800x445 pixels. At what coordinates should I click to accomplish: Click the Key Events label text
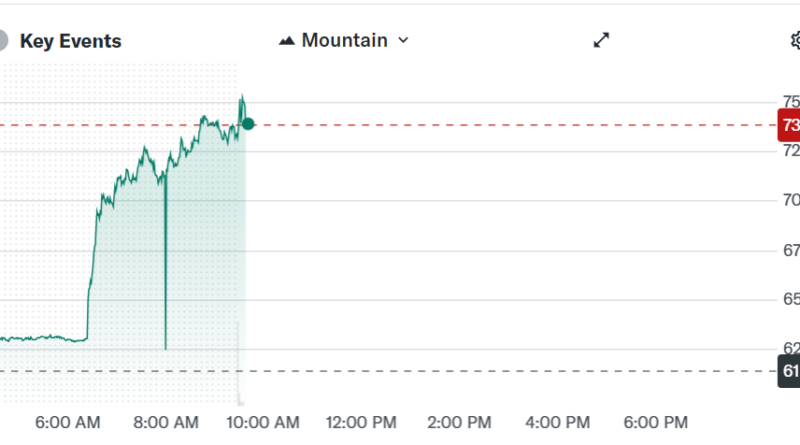(71, 41)
